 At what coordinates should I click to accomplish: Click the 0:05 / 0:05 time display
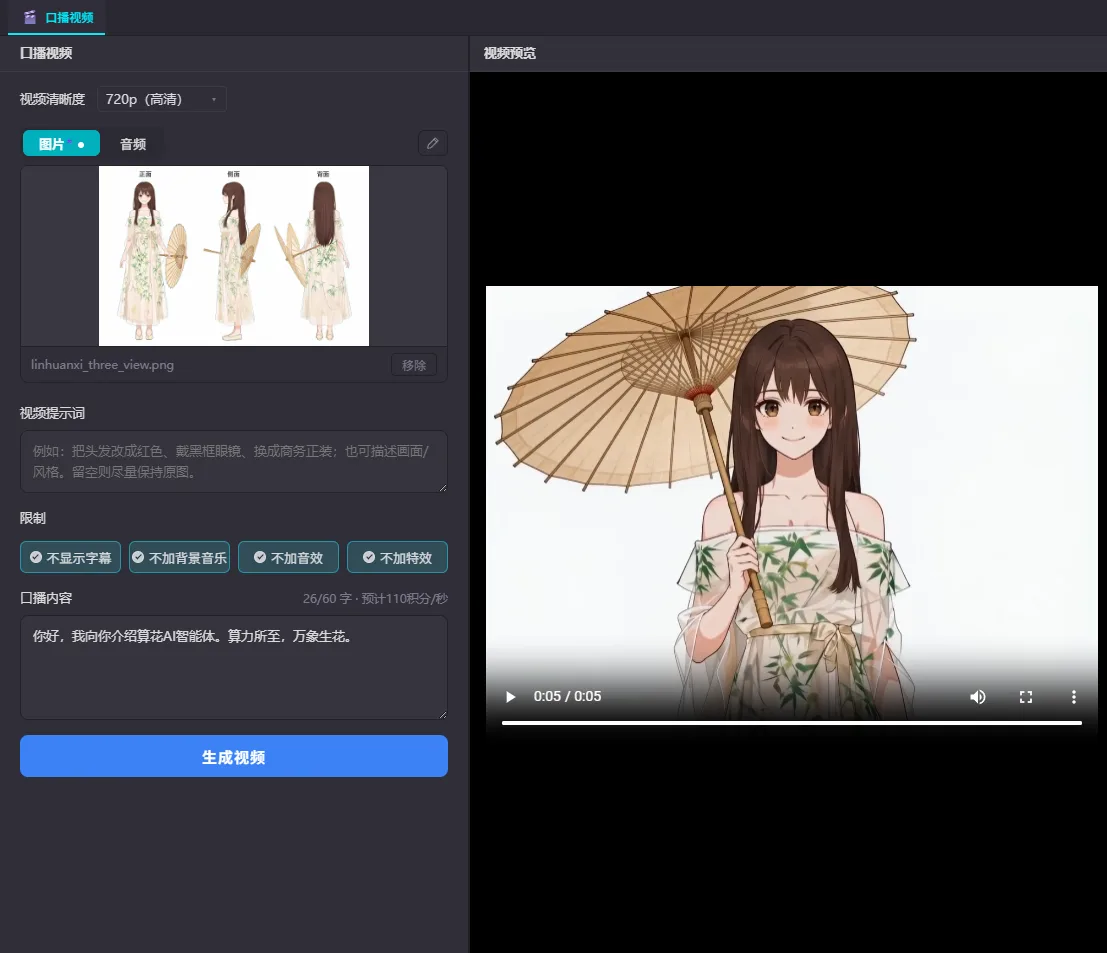(x=568, y=696)
